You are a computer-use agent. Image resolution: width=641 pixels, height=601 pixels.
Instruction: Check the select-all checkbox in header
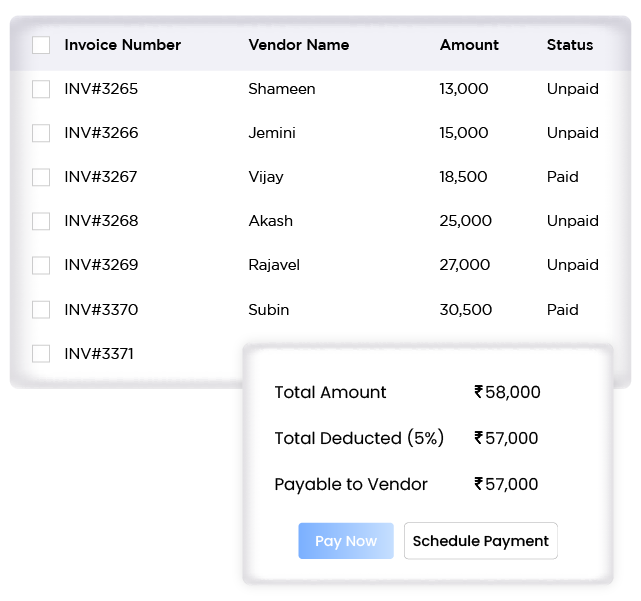click(41, 45)
